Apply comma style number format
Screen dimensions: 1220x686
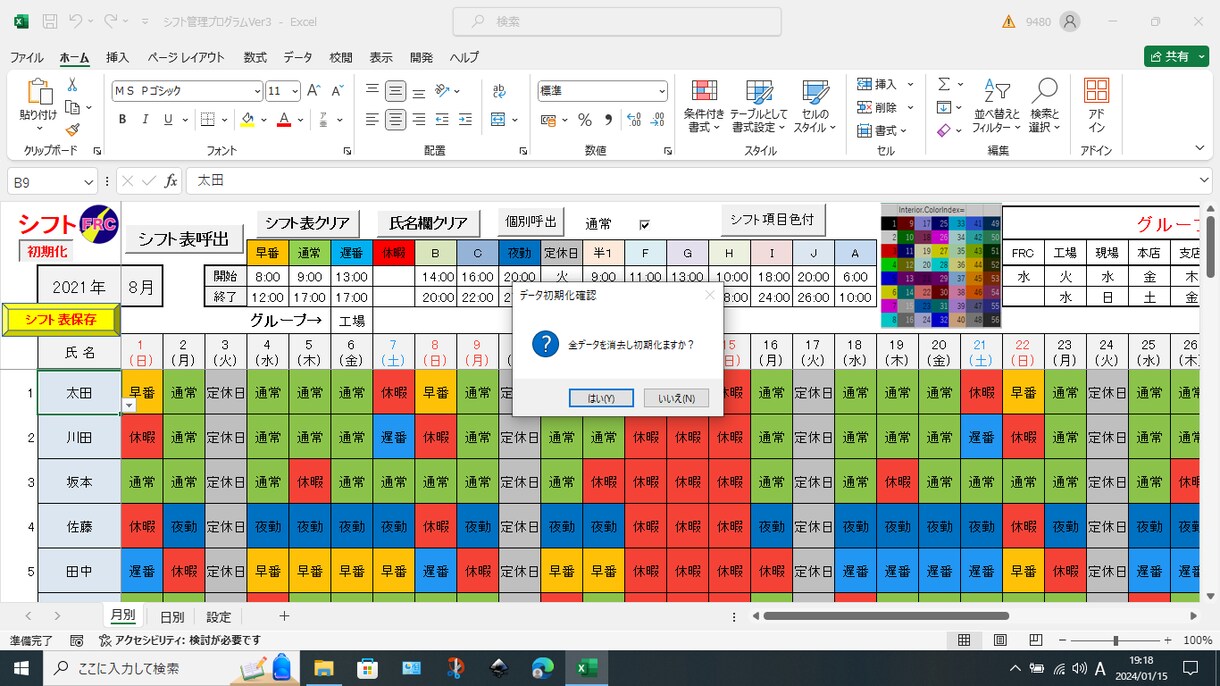click(608, 120)
